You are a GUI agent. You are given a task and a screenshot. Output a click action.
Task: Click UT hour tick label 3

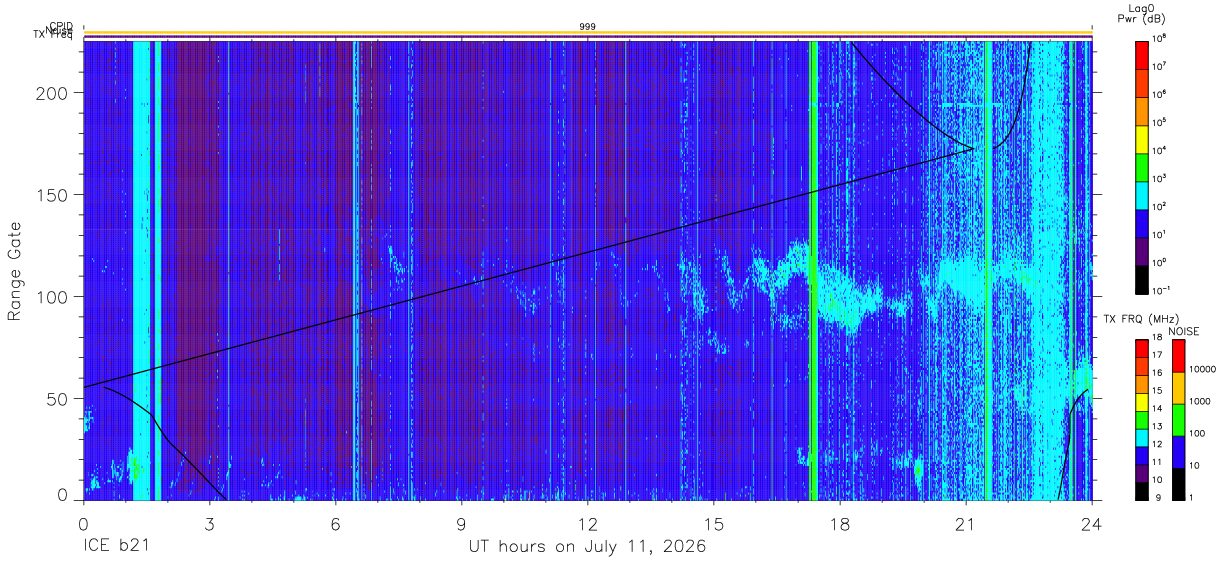click(209, 523)
